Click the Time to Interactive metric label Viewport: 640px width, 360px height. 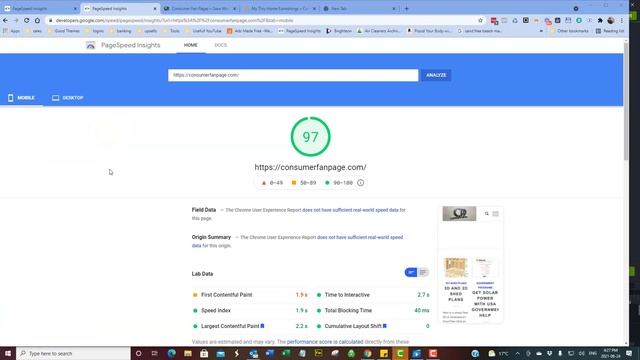tap(347, 295)
